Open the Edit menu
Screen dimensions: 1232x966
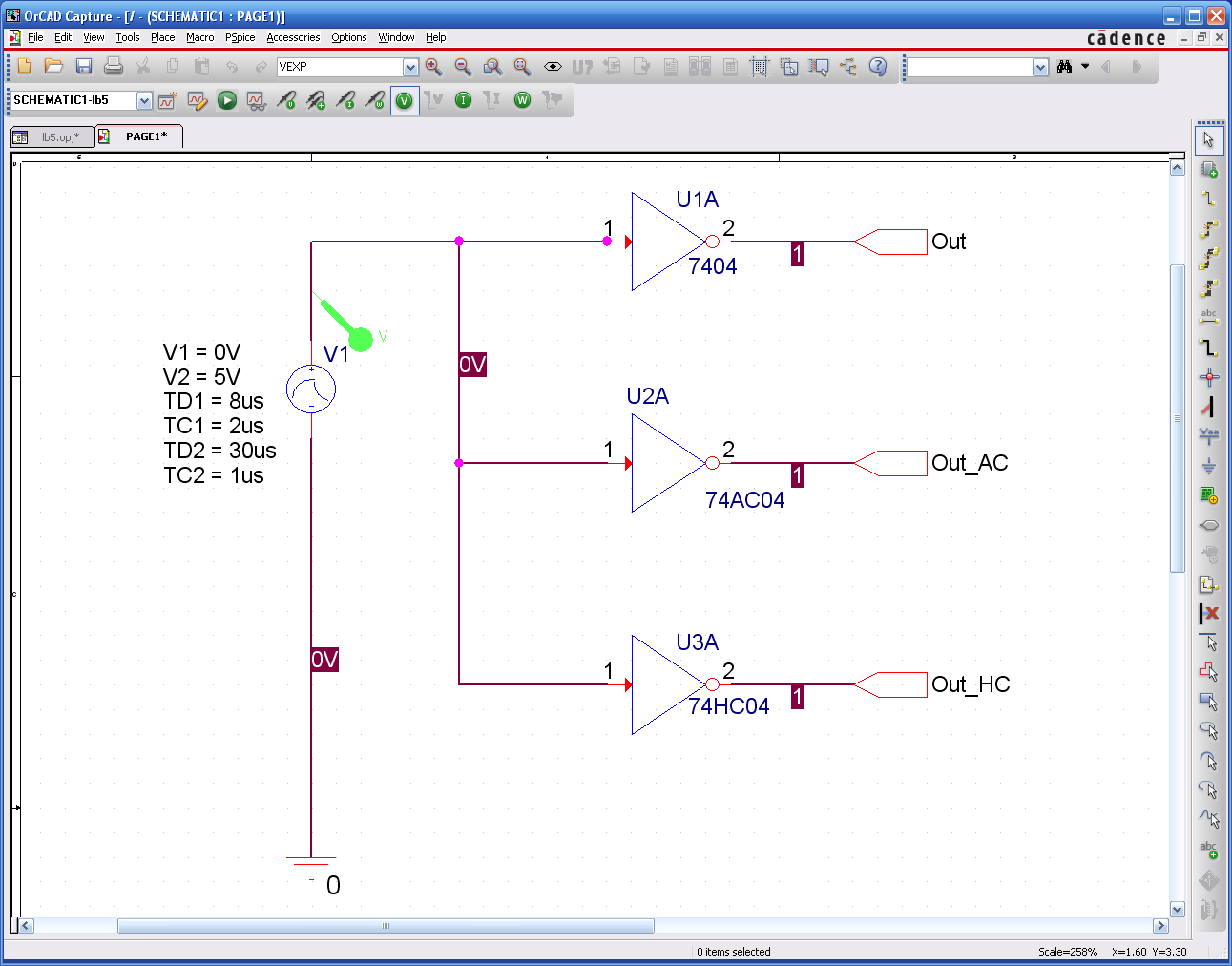[x=63, y=38]
